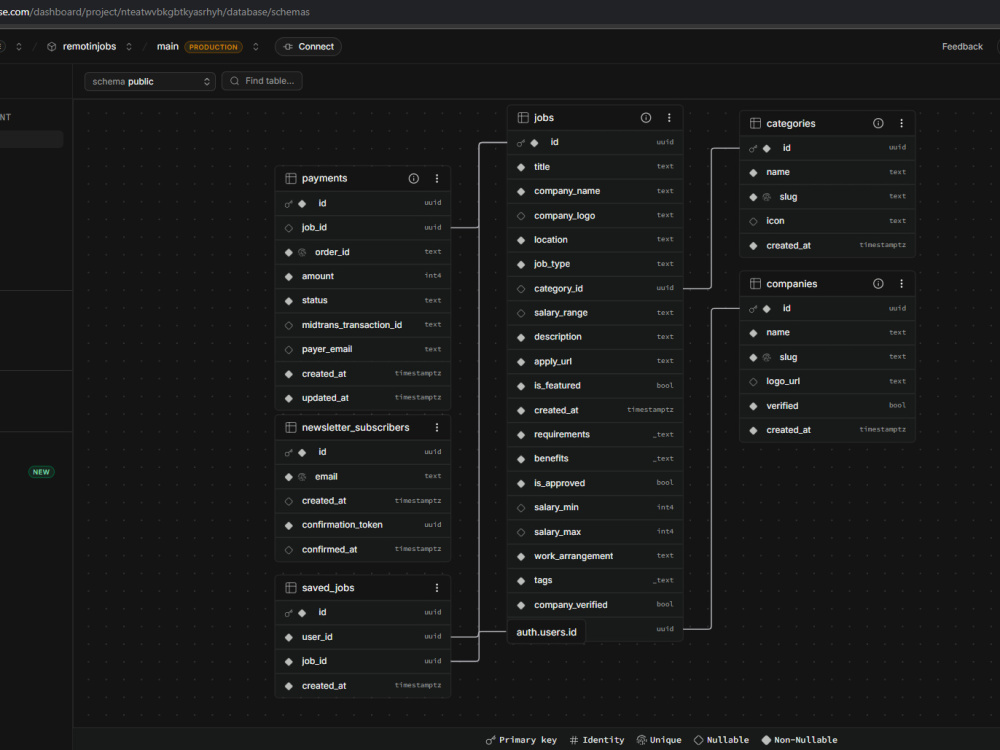Click the unique icon beside companies slug
This screenshot has width=1000, height=750.
pyautogui.click(x=767, y=358)
